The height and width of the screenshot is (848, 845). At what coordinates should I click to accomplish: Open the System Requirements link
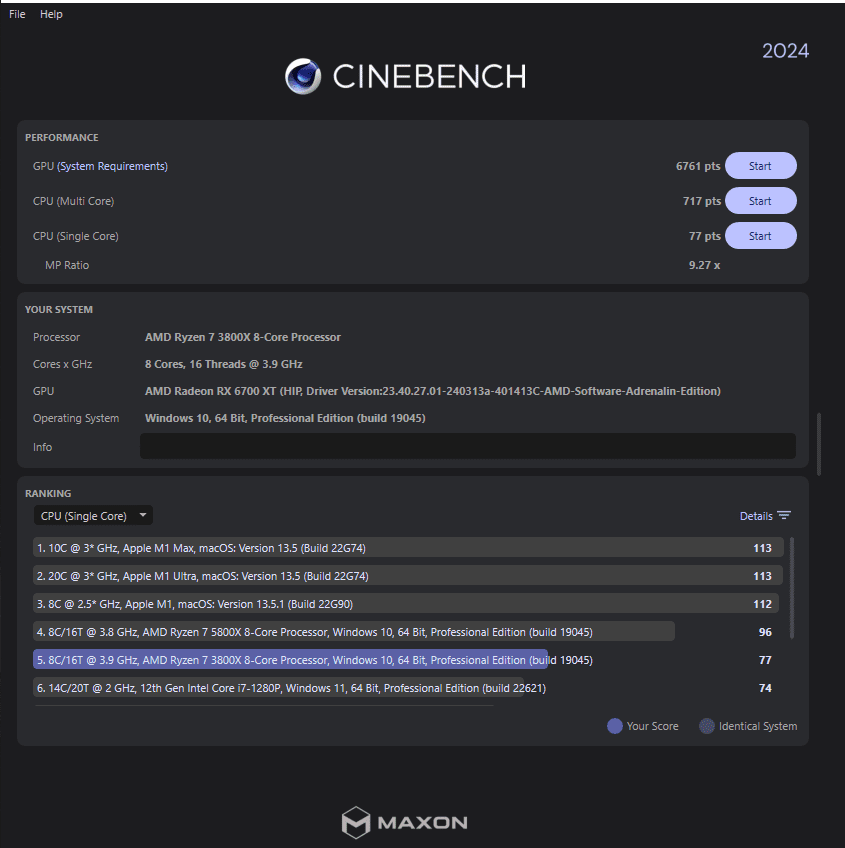[112, 166]
